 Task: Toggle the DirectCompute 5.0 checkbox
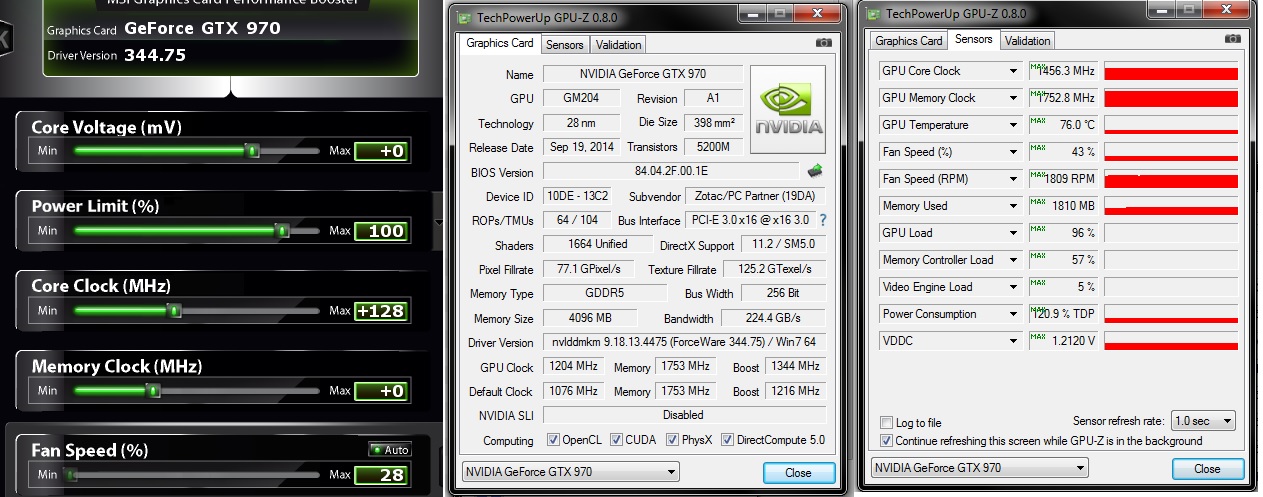727,440
